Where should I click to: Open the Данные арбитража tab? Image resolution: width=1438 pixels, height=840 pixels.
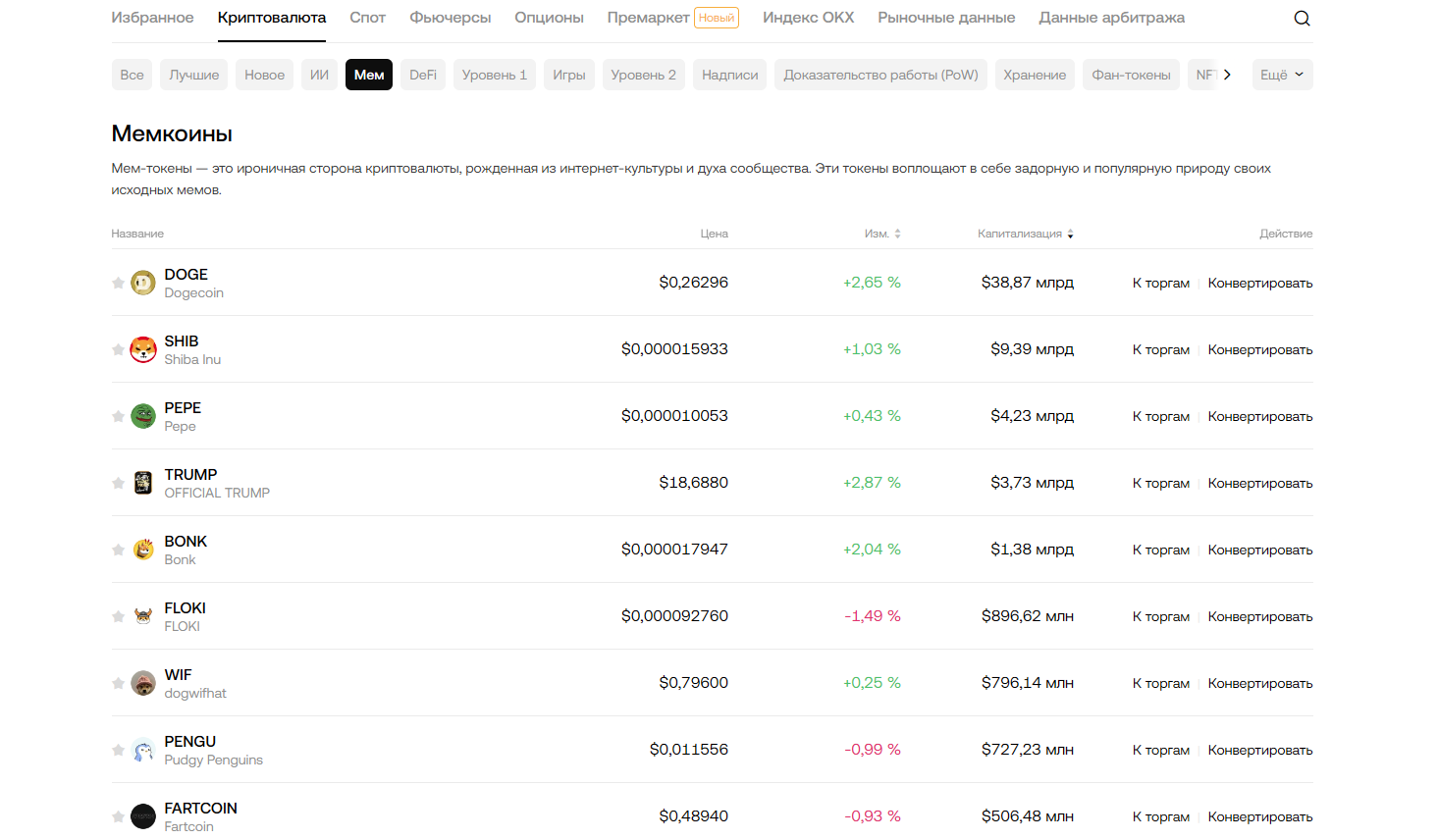(x=1111, y=18)
